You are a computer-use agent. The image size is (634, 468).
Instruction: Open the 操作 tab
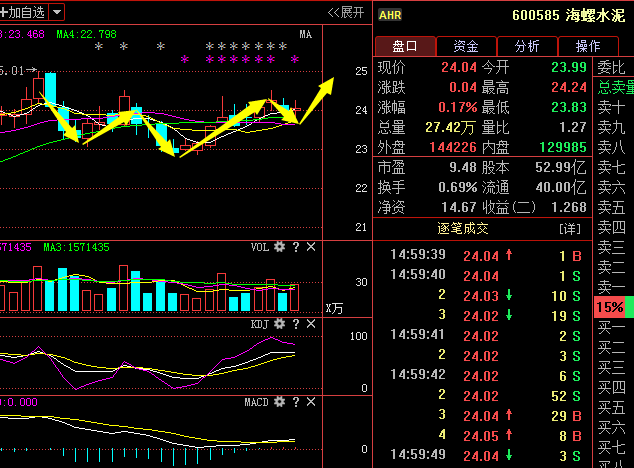pyautogui.click(x=588, y=46)
